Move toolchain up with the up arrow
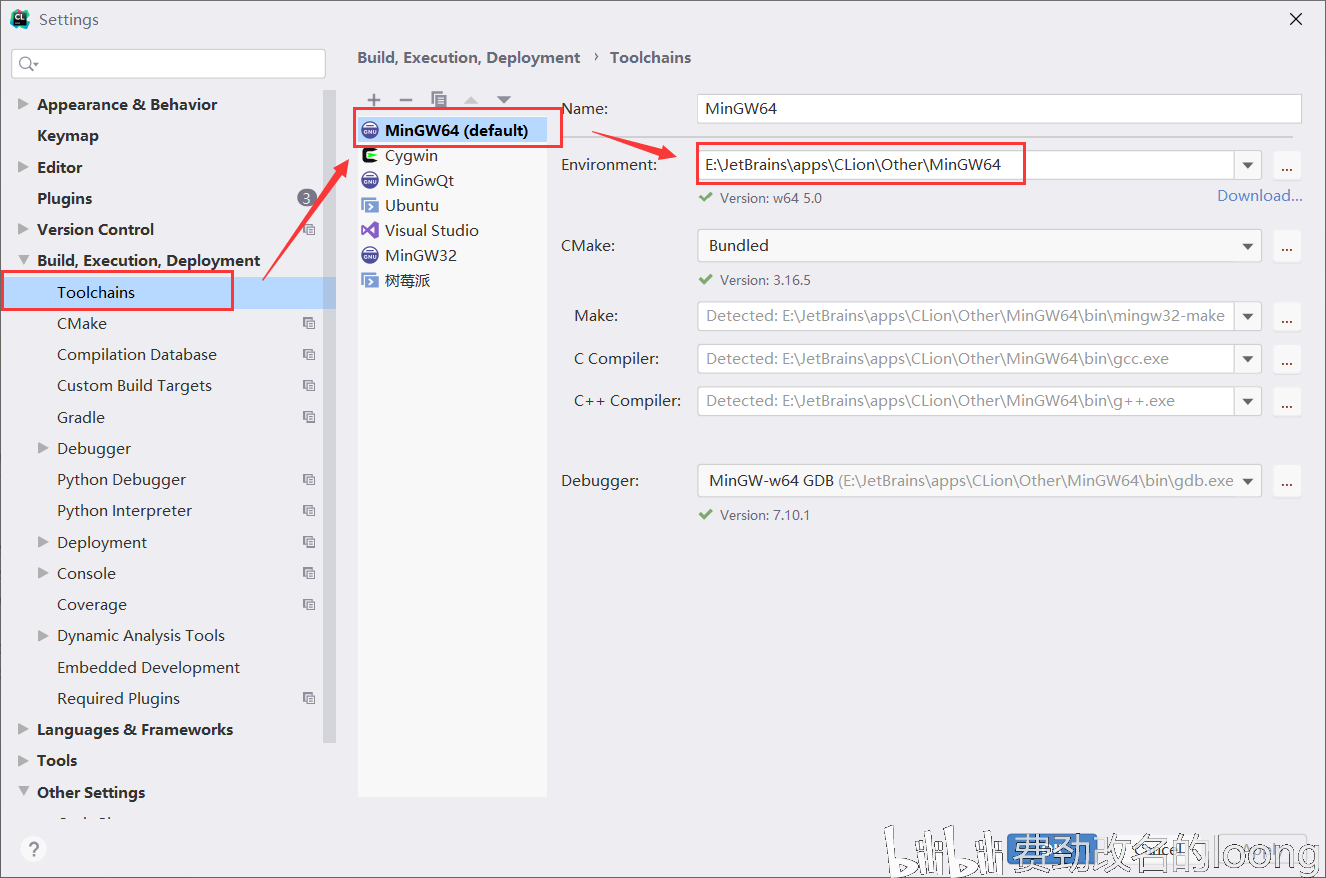This screenshot has width=1326, height=878. [x=471, y=100]
